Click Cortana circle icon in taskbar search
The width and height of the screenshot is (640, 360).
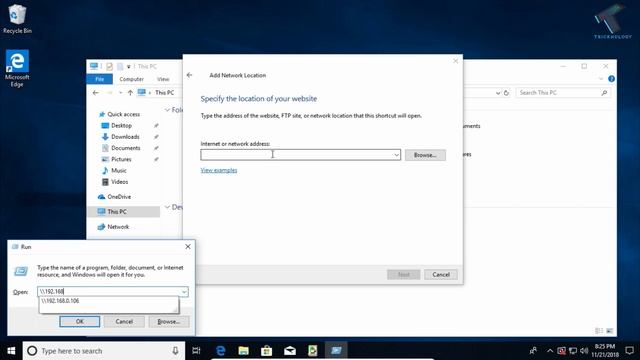coord(32,351)
